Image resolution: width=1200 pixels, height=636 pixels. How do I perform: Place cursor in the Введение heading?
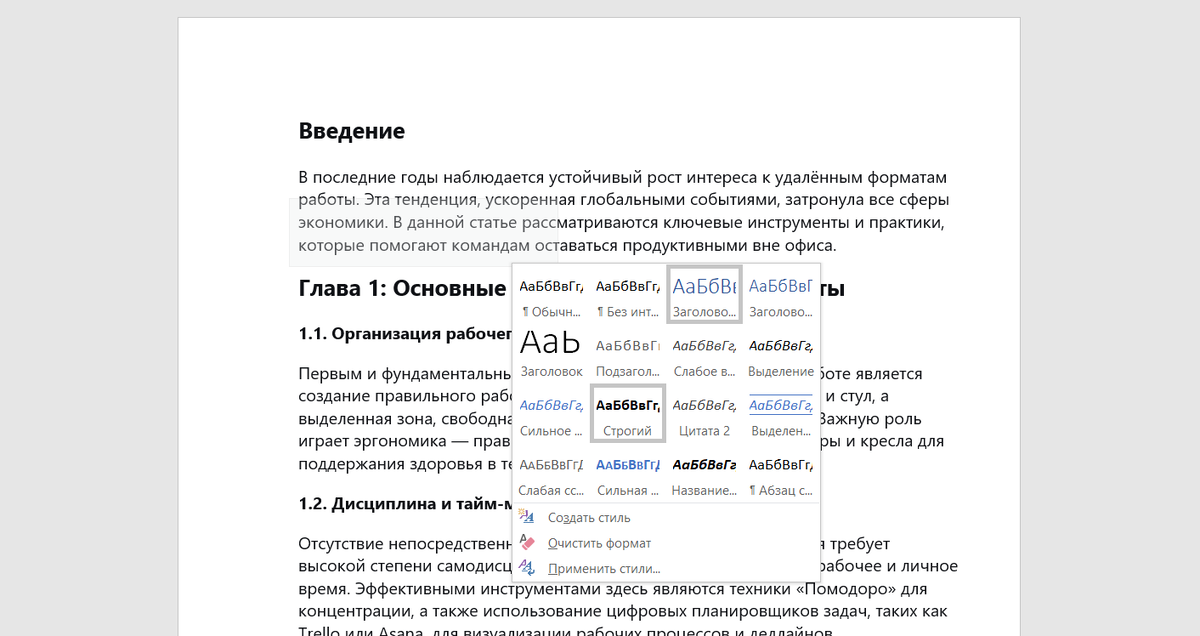352,131
